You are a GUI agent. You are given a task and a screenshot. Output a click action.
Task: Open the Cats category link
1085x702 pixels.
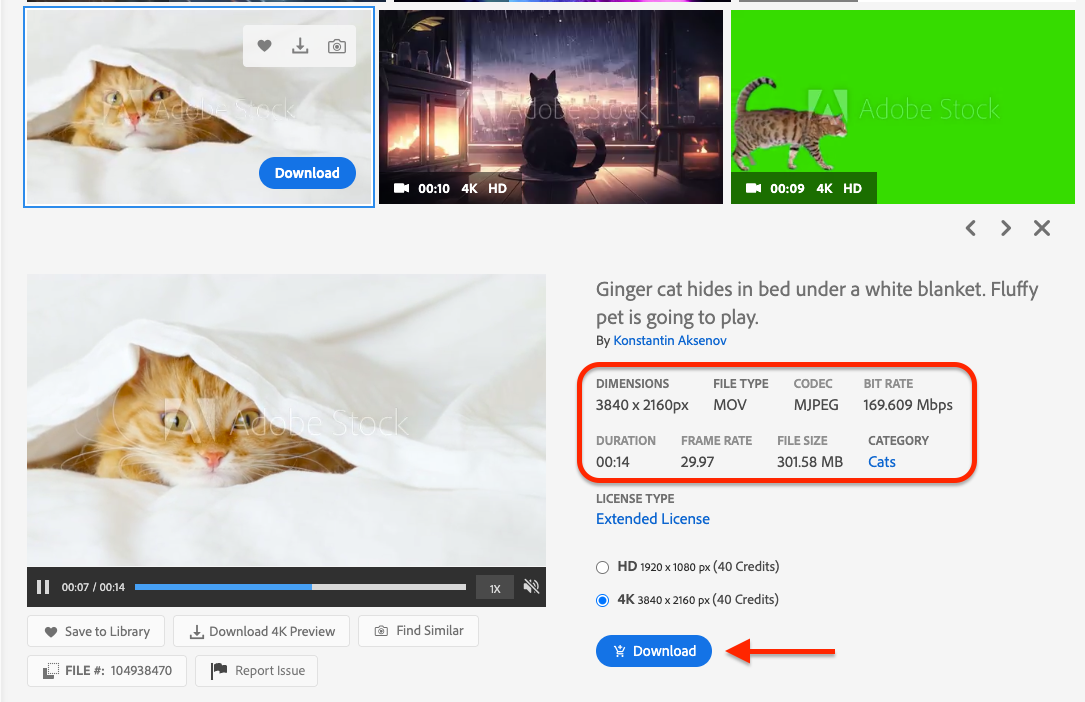[x=882, y=462]
